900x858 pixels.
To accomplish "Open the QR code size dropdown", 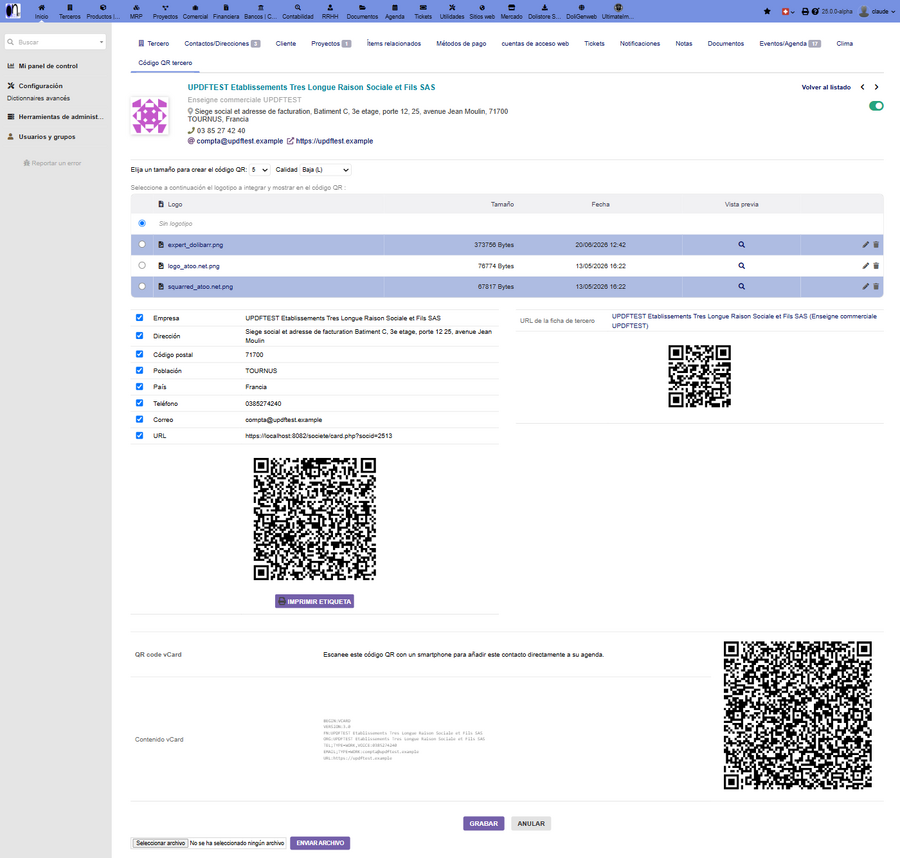I will pyautogui.click(x=260, y=170).
